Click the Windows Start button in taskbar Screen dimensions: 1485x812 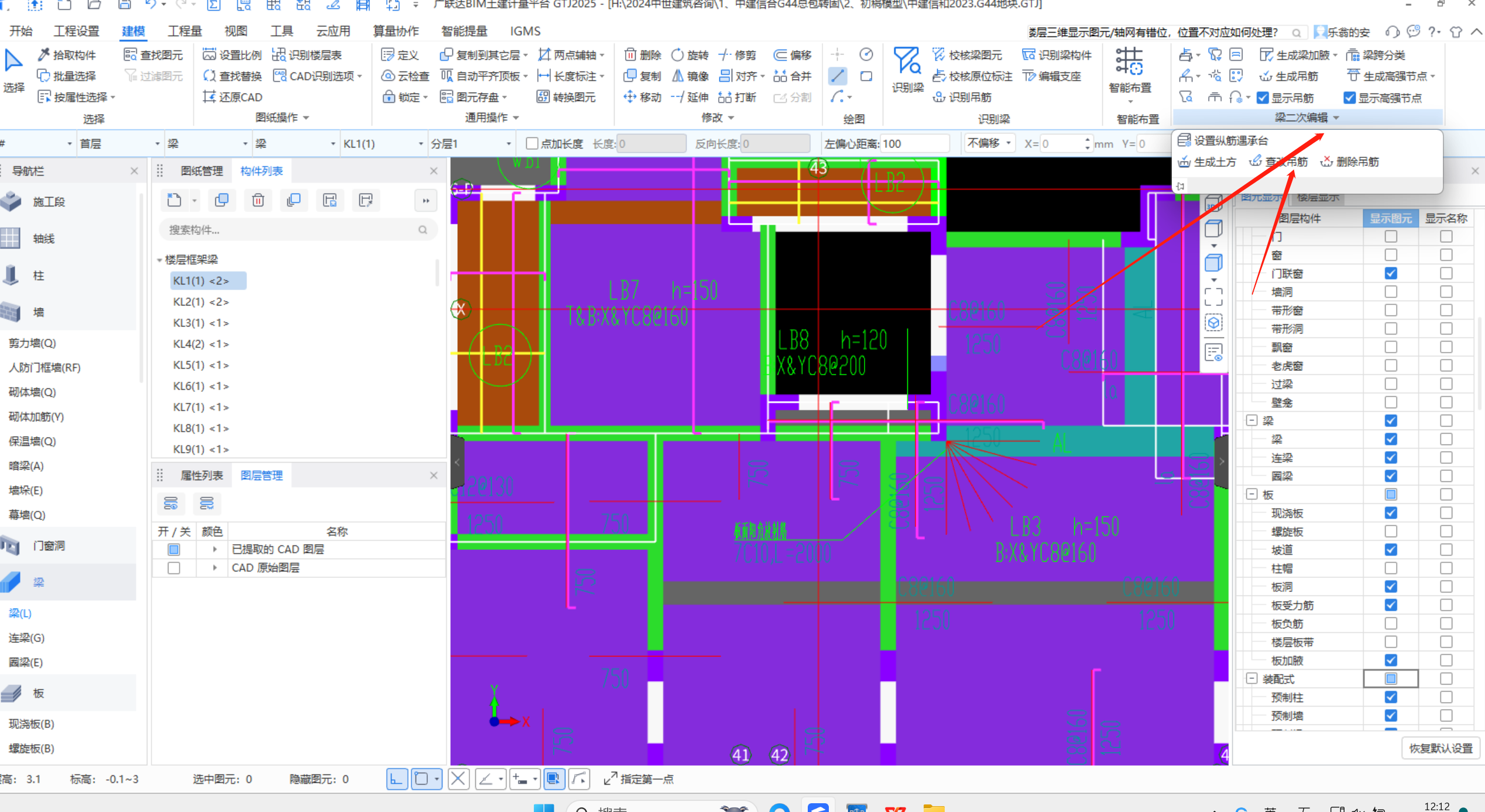tap(544, 807)
